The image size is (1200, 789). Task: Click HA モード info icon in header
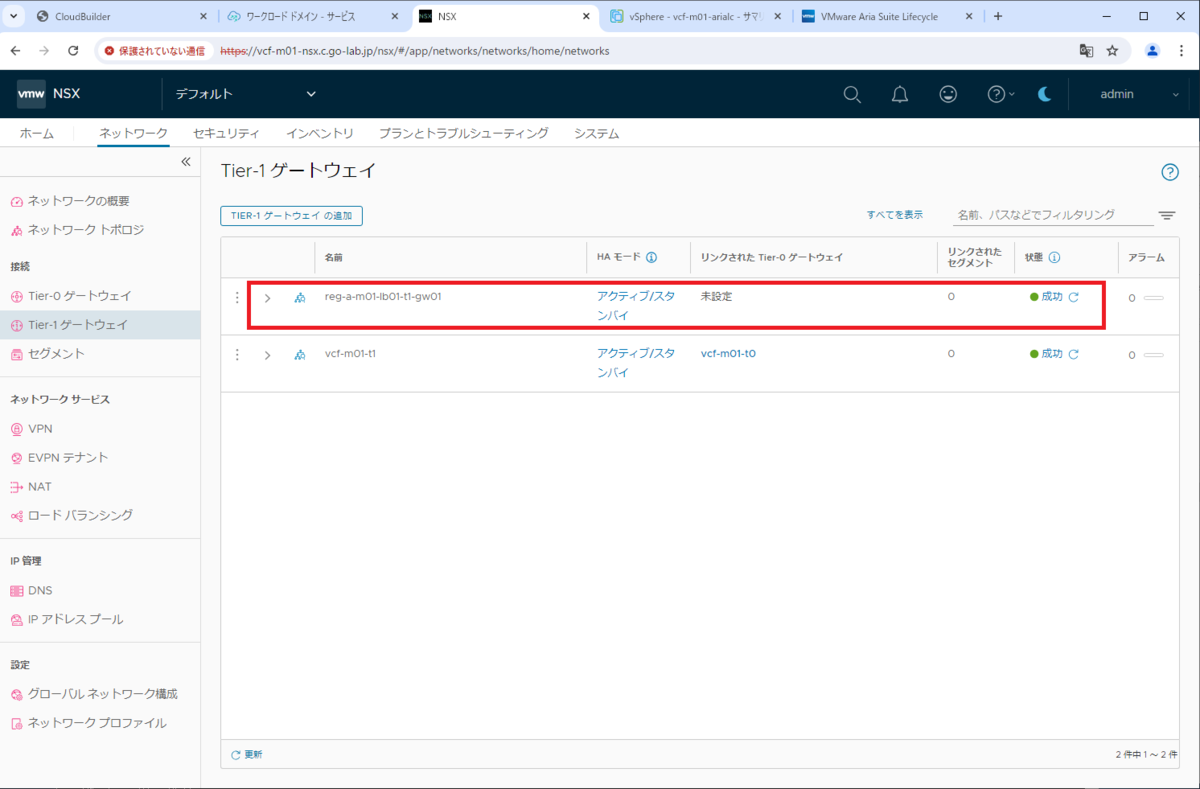pyautogui.click(x=651, y=257)
